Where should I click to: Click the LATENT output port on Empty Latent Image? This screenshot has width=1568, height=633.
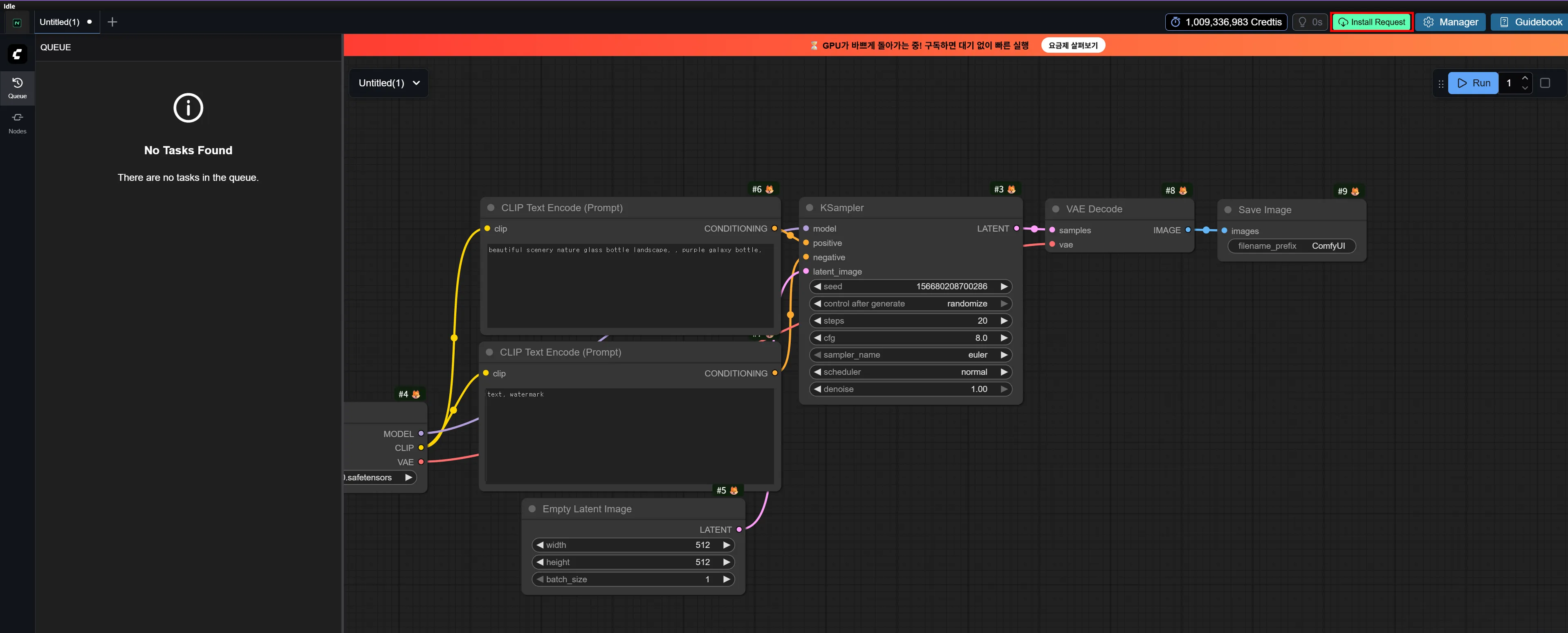[739, 529]
